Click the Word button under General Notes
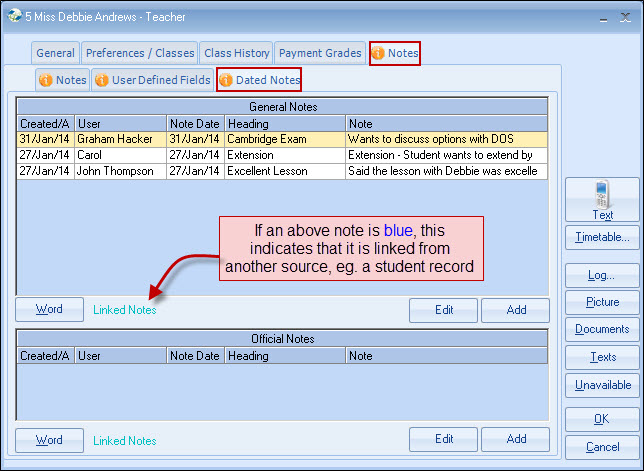 [x=49, y=310]
